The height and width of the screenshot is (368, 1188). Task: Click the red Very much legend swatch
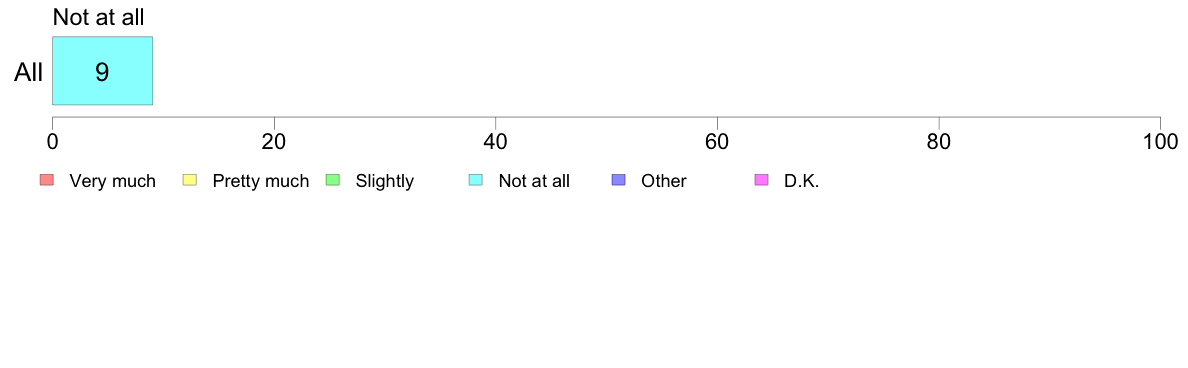pyautogui.click(x=46, y=180)
